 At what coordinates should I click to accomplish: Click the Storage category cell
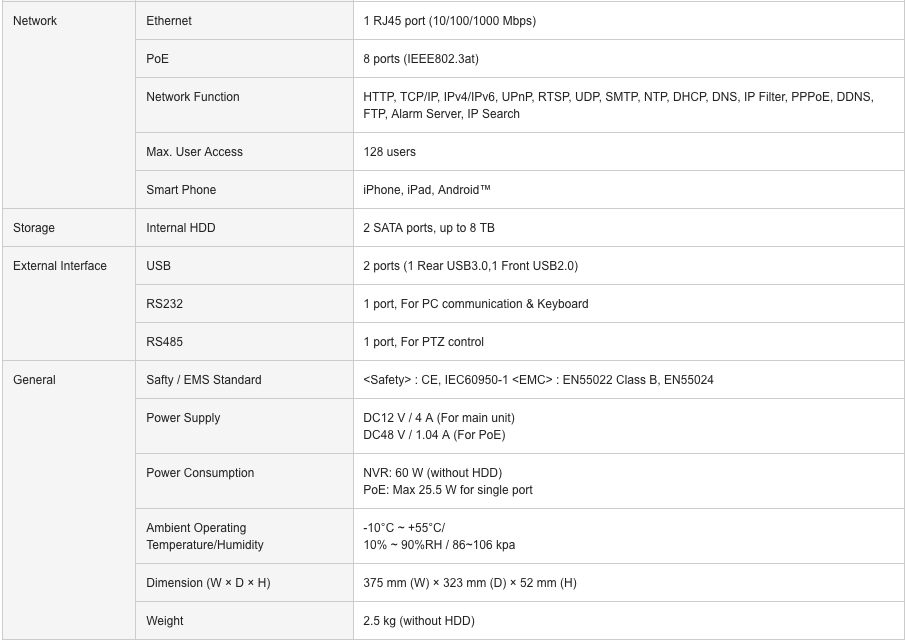69,228
